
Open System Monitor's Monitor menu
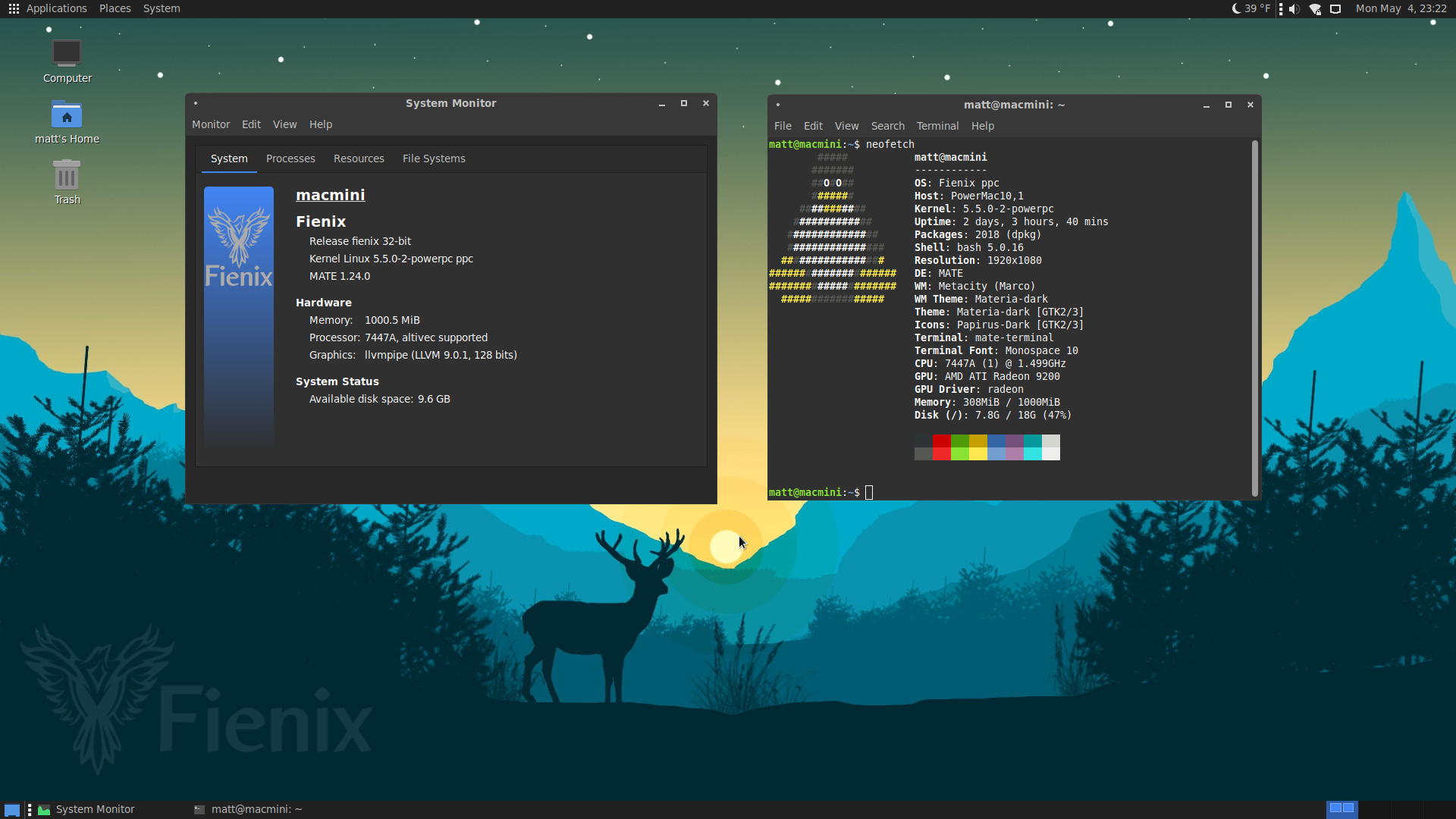coord(211,124)
